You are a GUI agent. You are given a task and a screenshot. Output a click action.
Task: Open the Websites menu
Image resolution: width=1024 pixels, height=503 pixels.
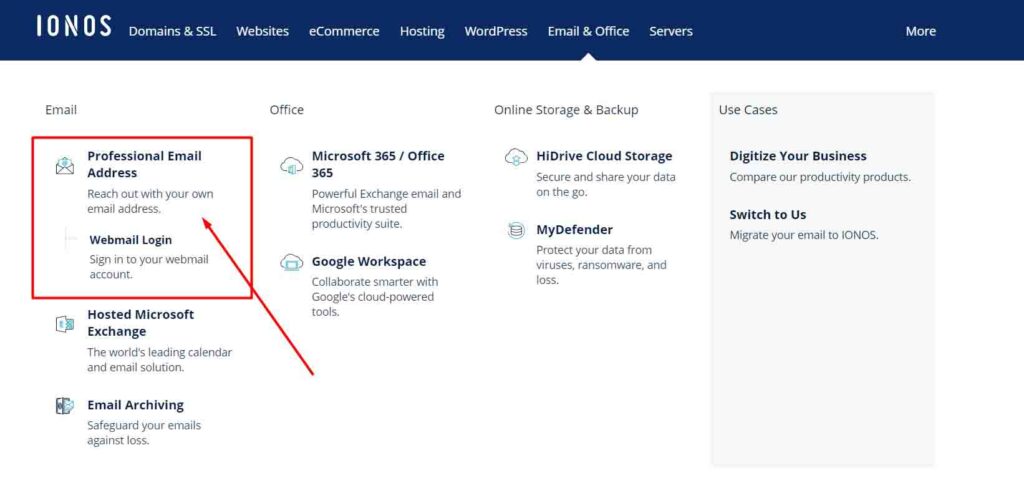point(263,31)
